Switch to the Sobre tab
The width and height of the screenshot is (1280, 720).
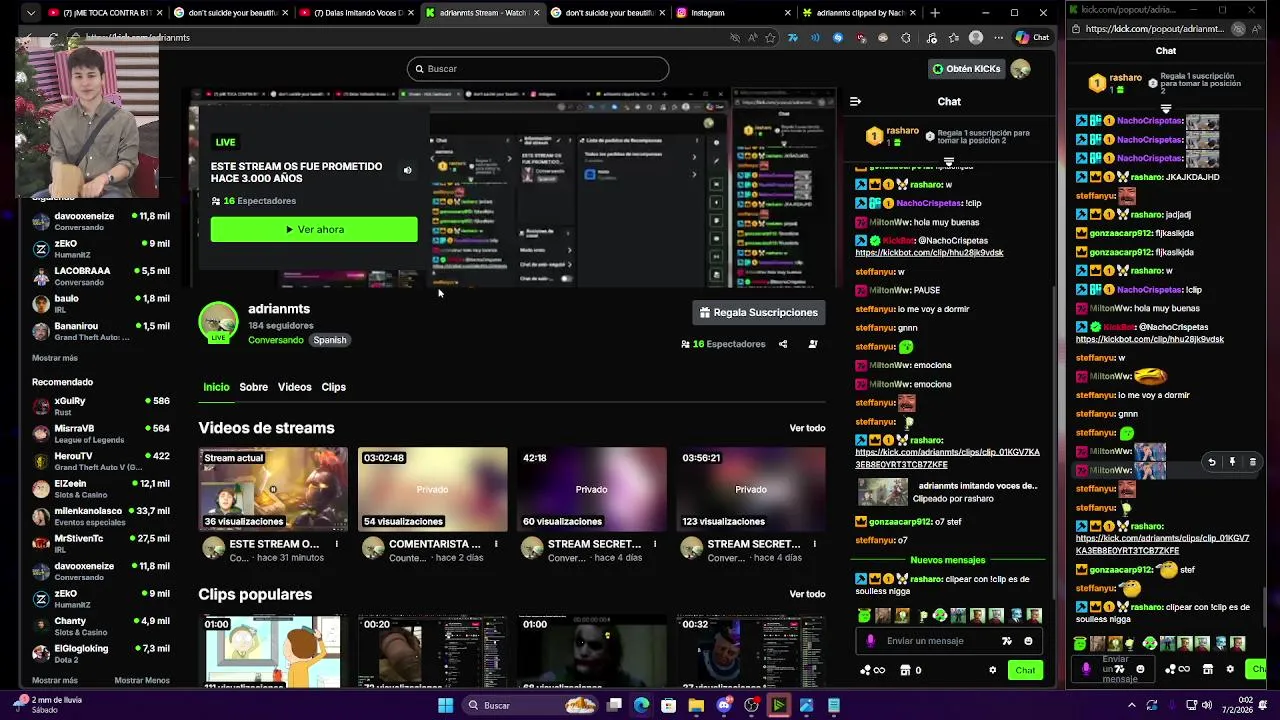tap(253, 387)
